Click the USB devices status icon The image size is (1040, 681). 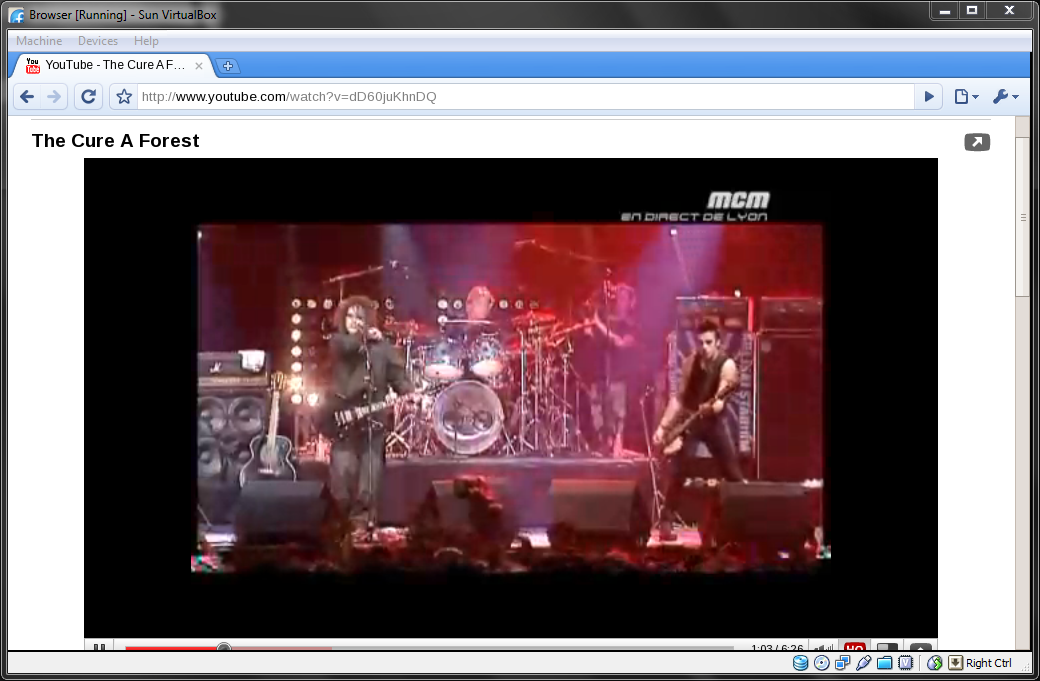point(864,662)
